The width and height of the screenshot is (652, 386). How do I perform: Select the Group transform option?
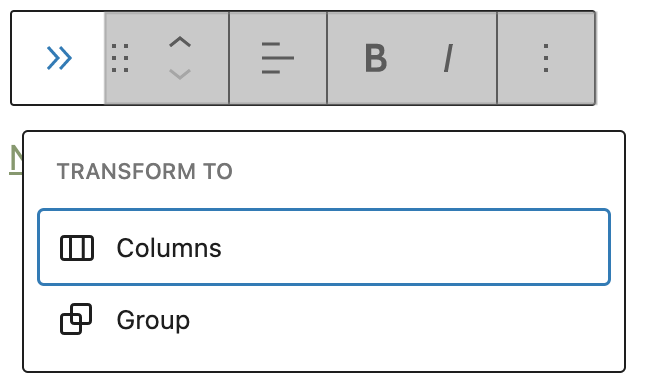click(x=324, y=319)
